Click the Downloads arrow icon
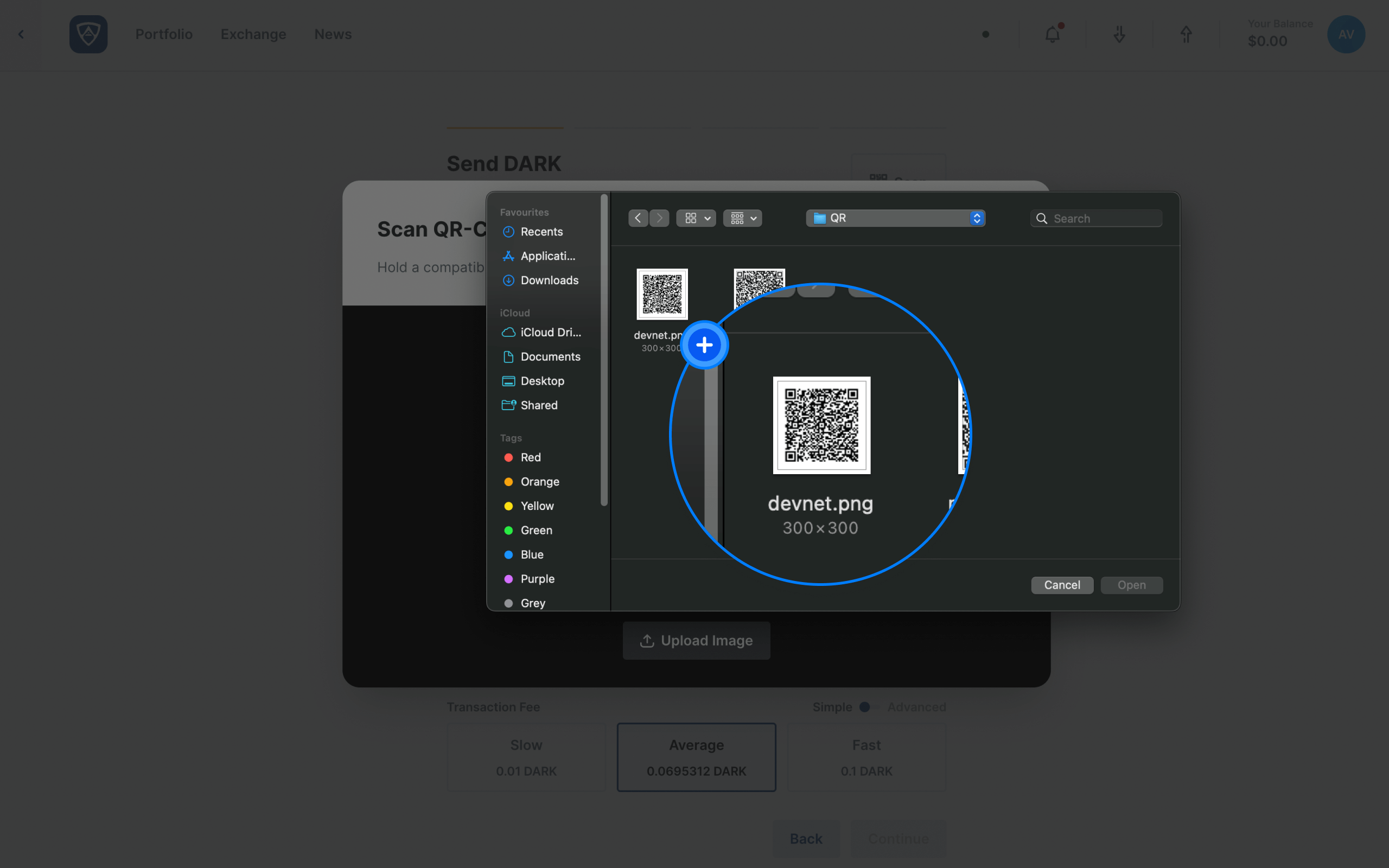1389x868 pixels. point(508,280)
